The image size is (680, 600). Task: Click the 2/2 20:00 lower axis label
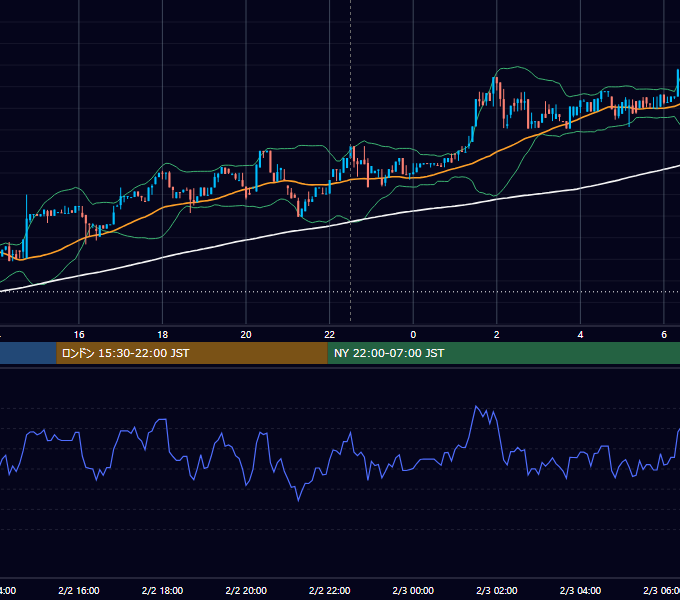246,590
